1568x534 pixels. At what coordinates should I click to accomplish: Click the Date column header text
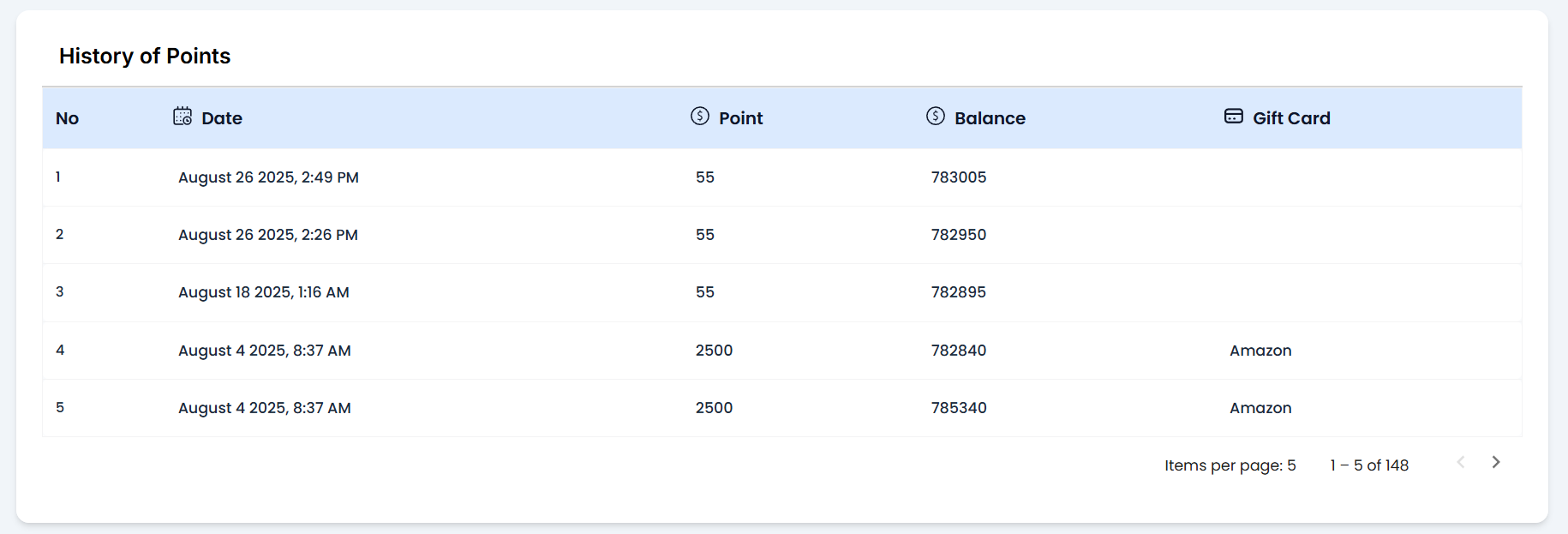click(x=222, y=118)
